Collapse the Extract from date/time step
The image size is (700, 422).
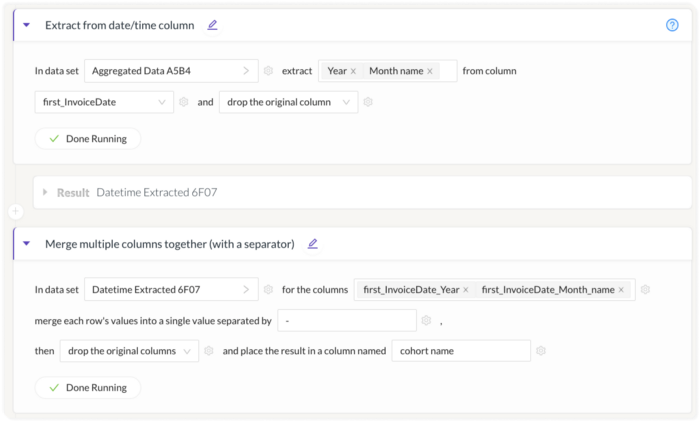tap(26, 25)
